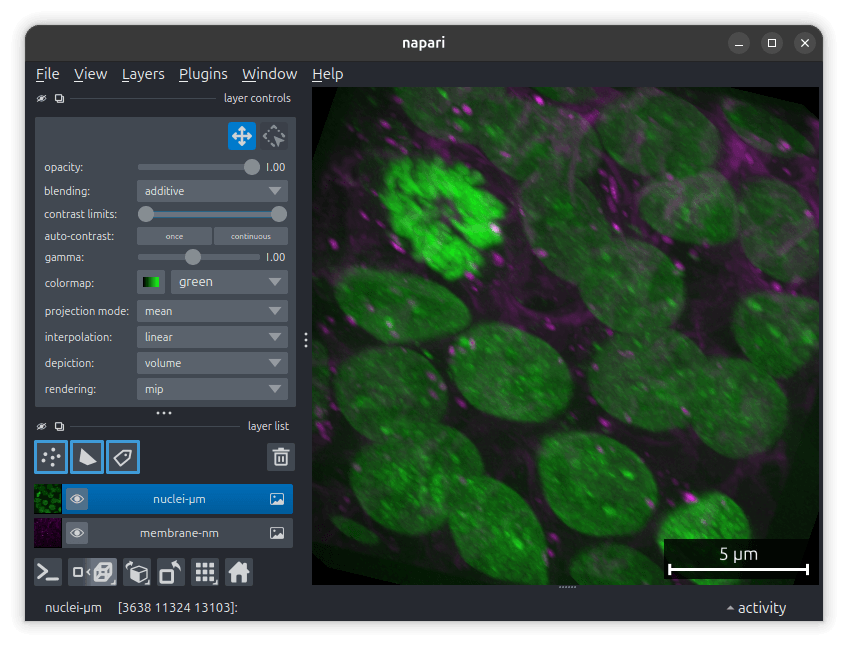Click the vertical splitter dots handle

click(x=306, y=340)
